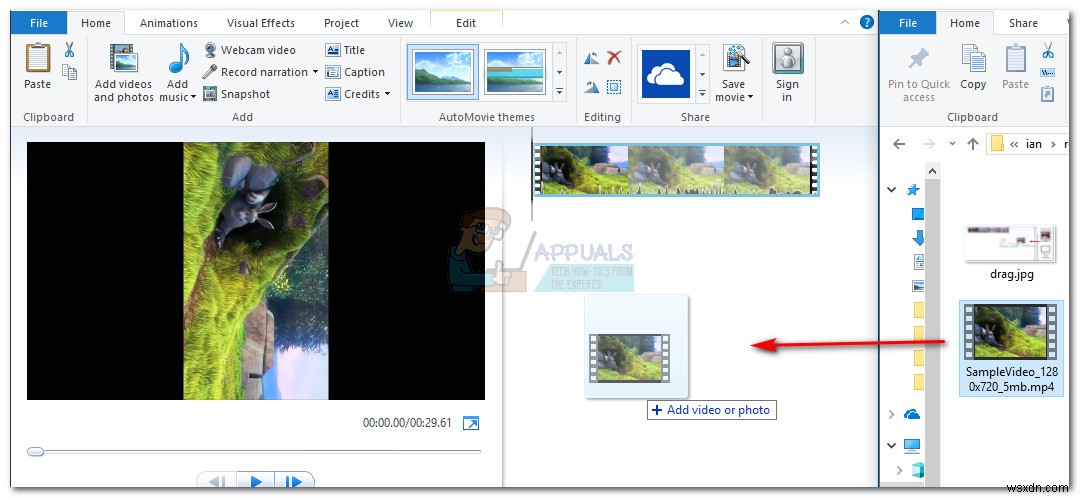Select SampleVideo_1280x720_5mb.mp4 in Explorer

click(1011, 348)
